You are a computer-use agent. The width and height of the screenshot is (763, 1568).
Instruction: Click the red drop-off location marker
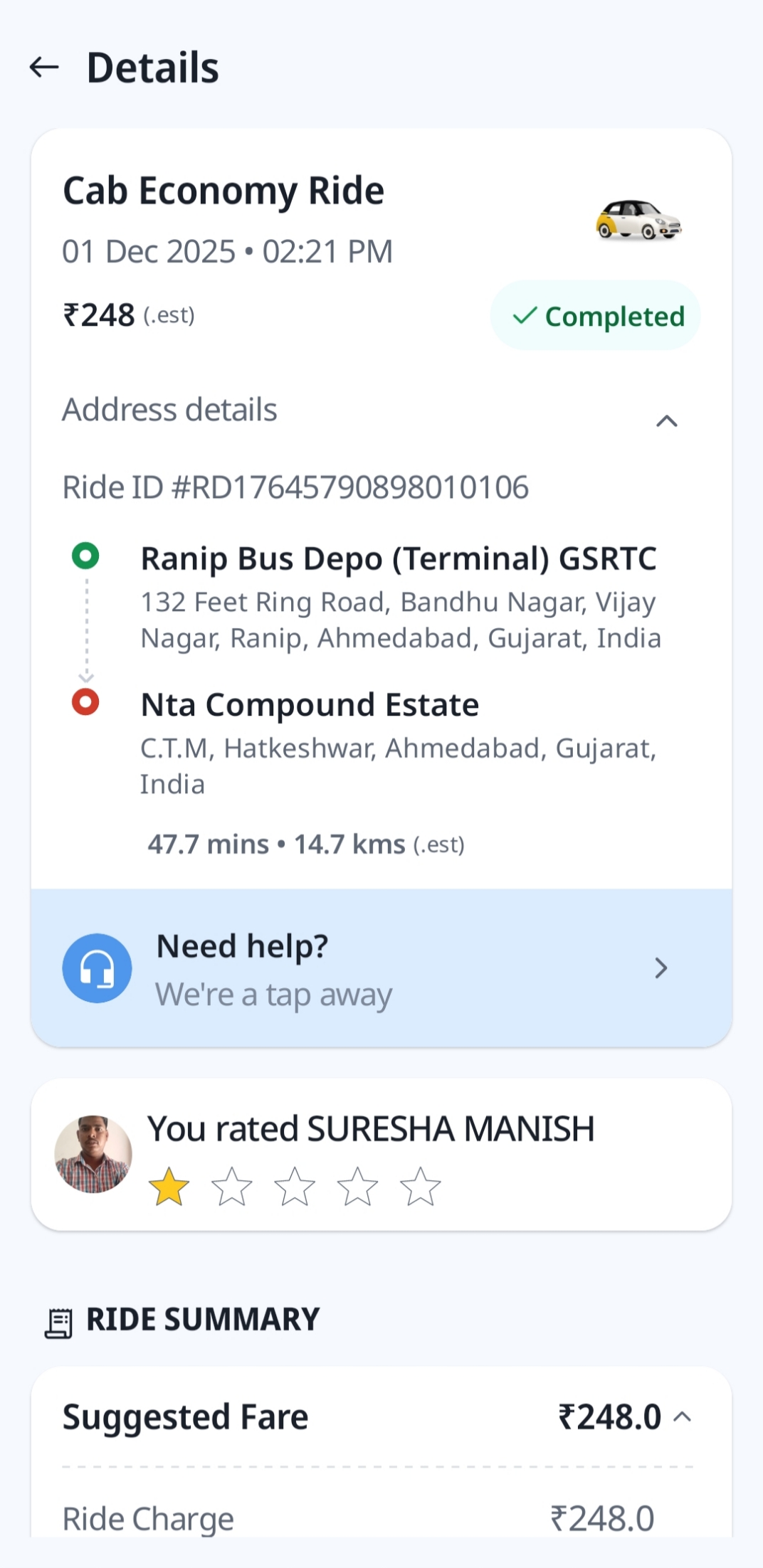[85, 702]
